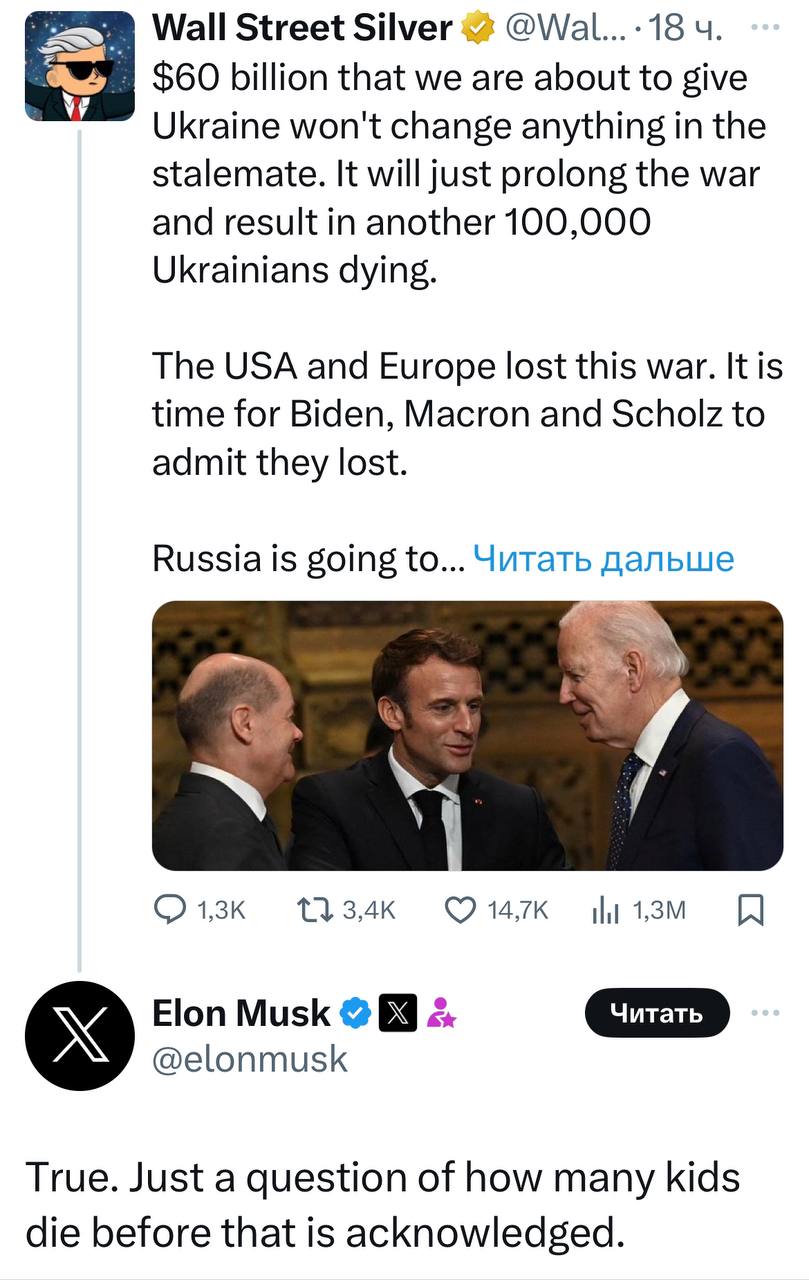Click the Elon Musk display name
809x1280 pixels.
coord(240,1014)
